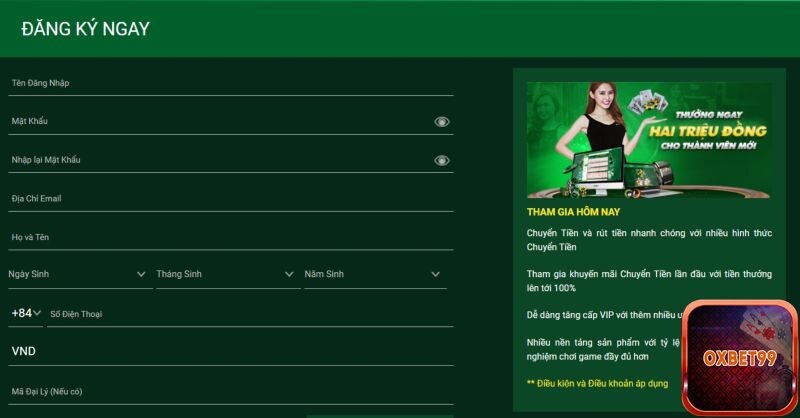Click the Dễ dàng tăng cấp VIP text
The height and width of the screenshot is (418, 800).
point(600,314)
